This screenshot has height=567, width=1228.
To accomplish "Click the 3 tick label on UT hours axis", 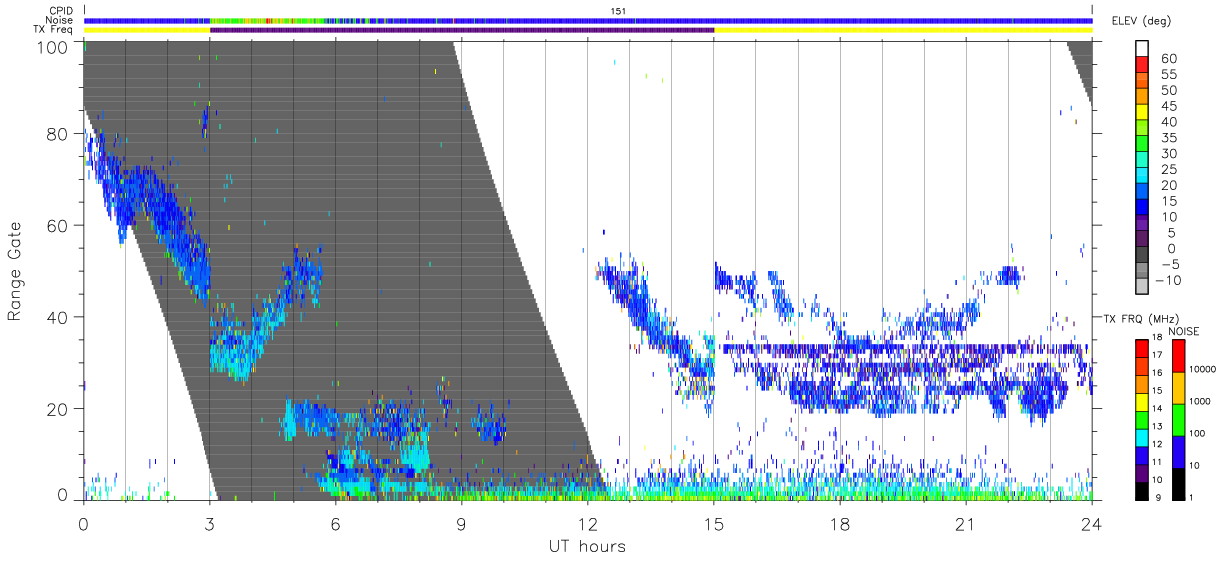I will pos(210,523).
